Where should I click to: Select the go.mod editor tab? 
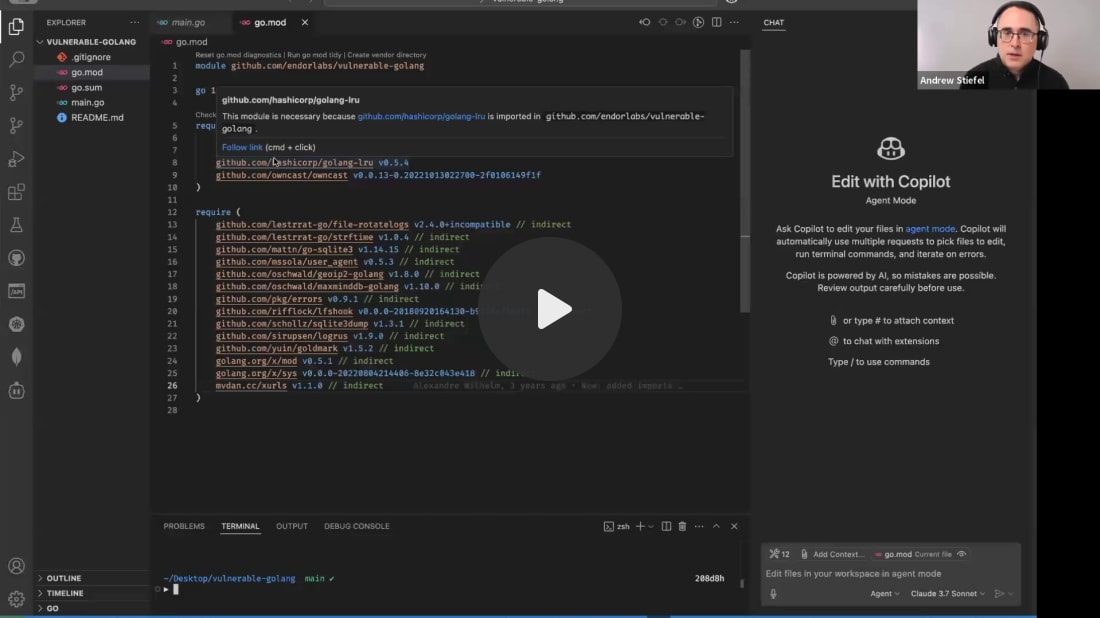point(270,22)
